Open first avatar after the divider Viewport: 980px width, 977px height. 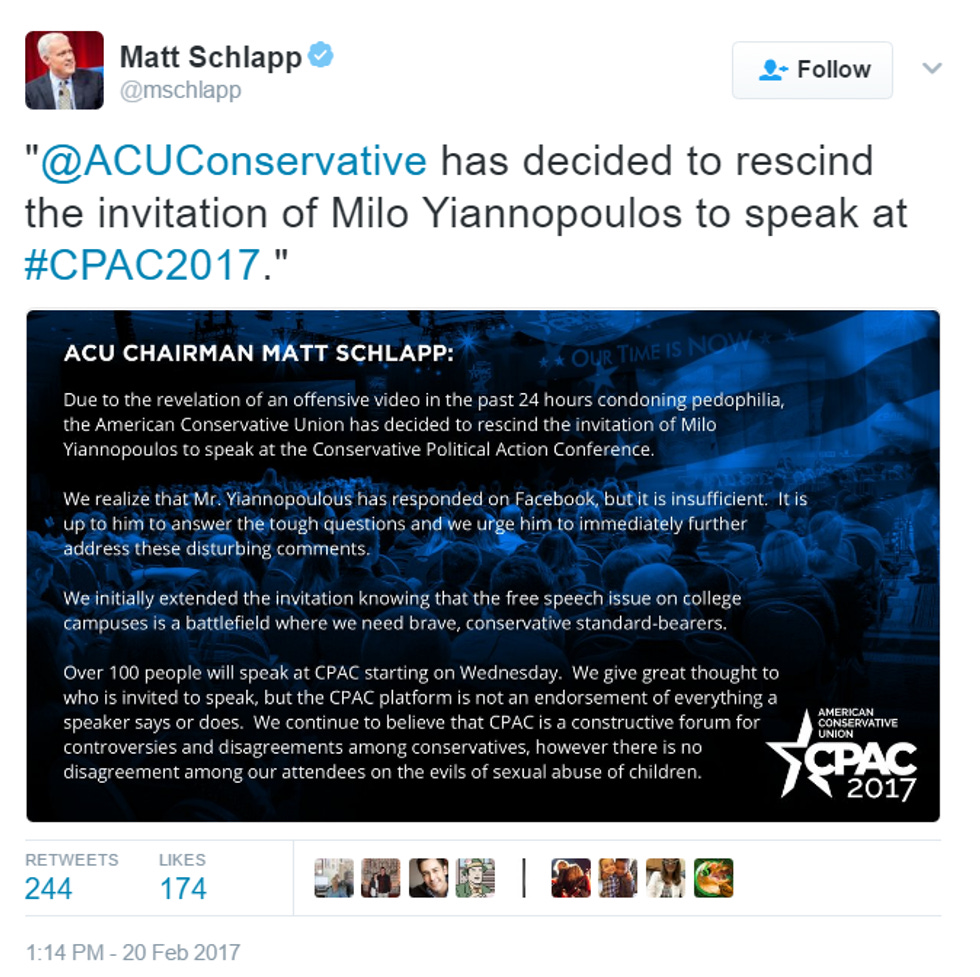pyautogui.click(x=571, y=878)
